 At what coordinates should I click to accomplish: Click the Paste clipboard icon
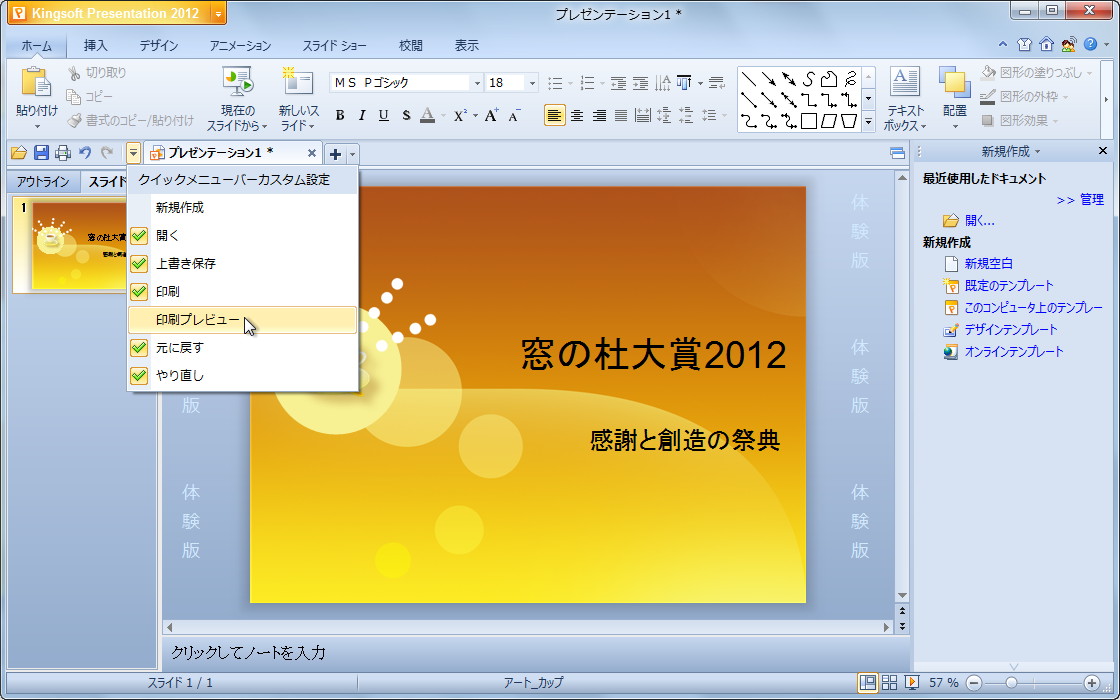(36, 83)
